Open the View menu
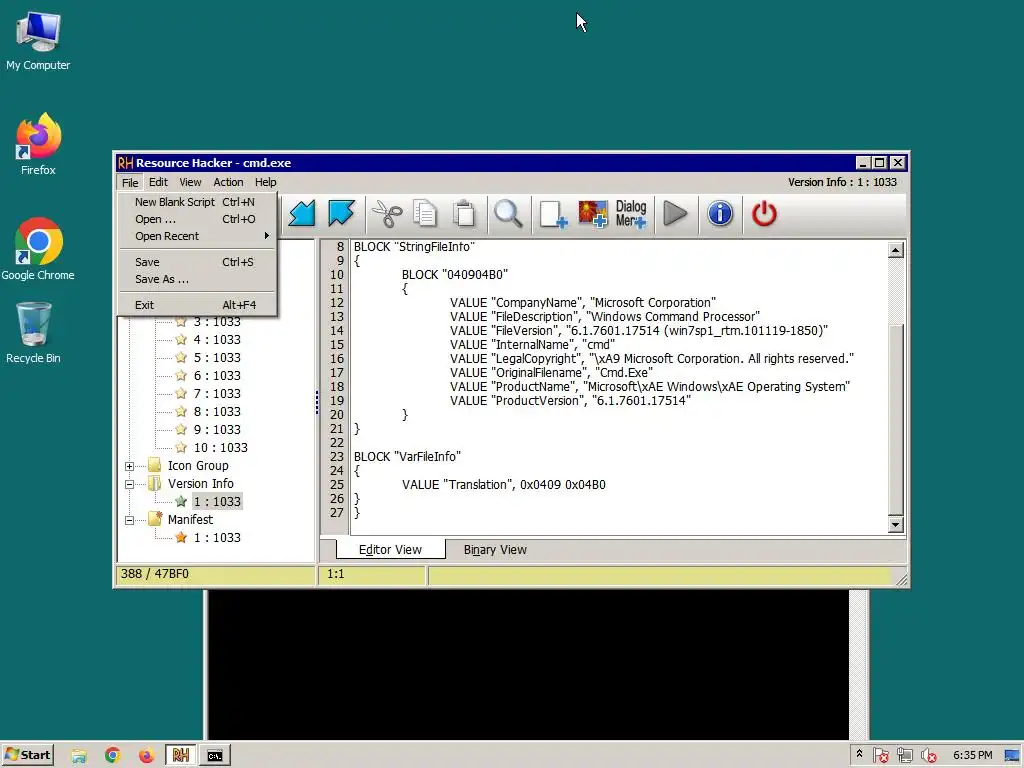Viewport: 1024px width, 768px height. (190, 182)
